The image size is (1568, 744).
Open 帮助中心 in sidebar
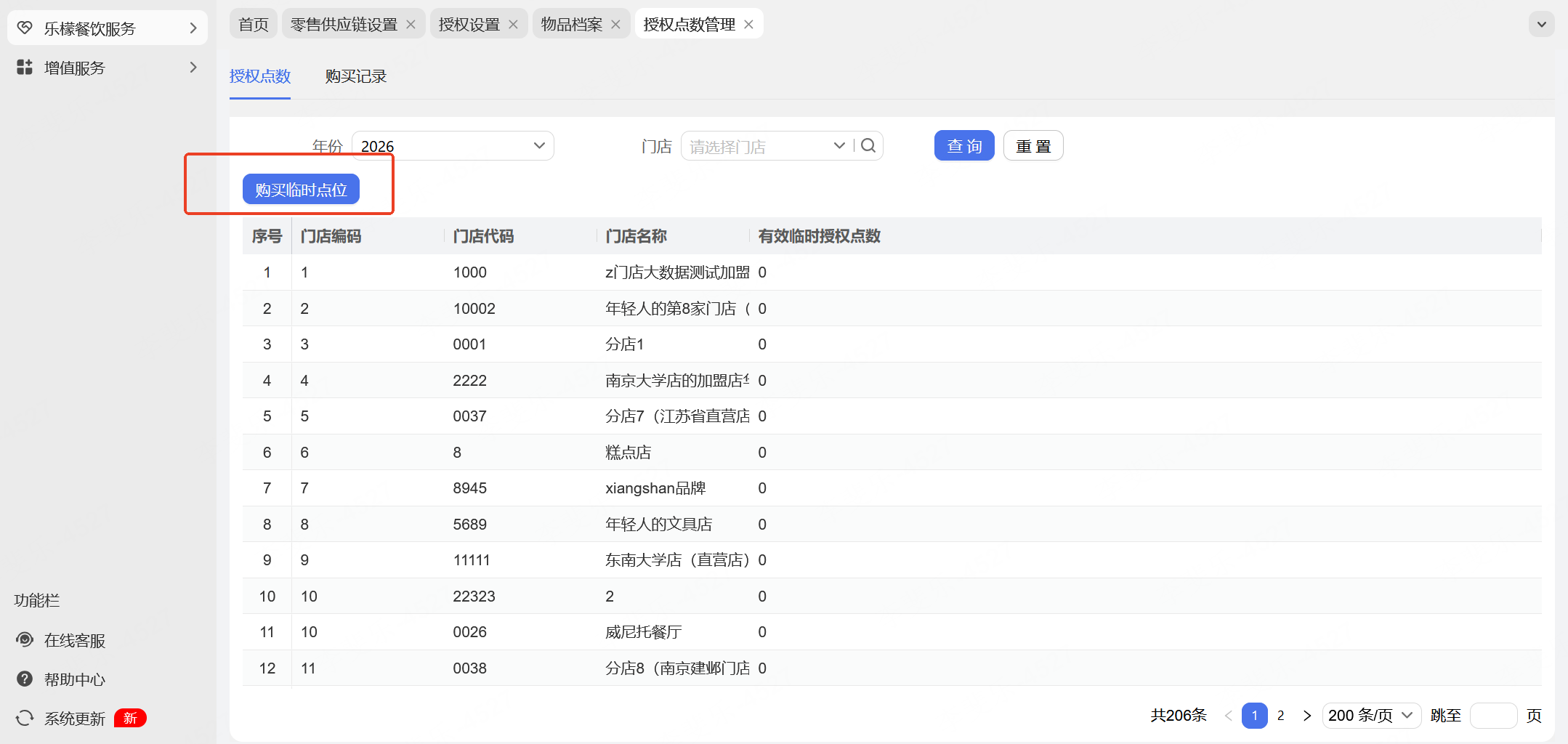(x=75, y=679)
